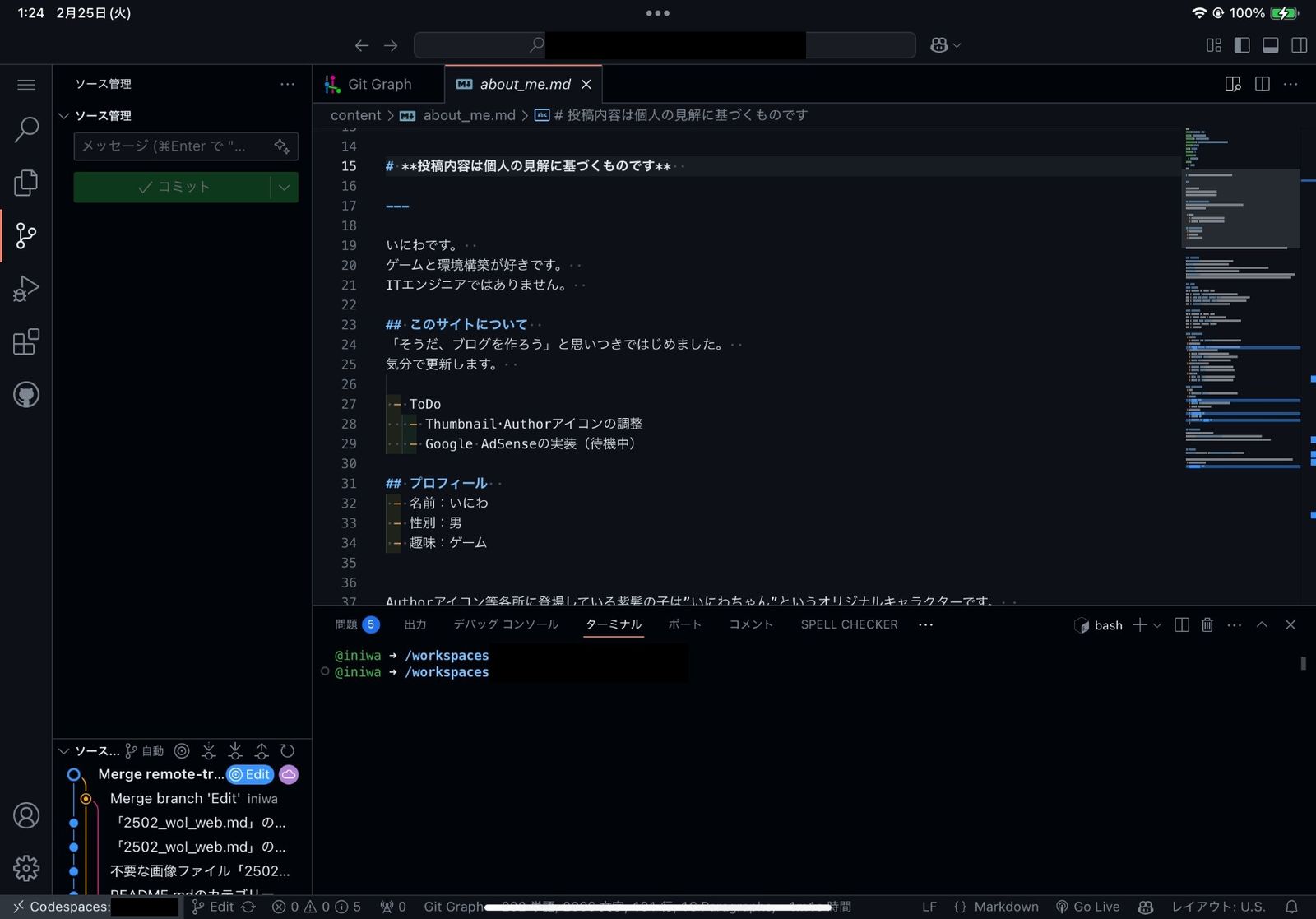1316x919 pixels.
Task: Click the コミット button
Action: 176,187
